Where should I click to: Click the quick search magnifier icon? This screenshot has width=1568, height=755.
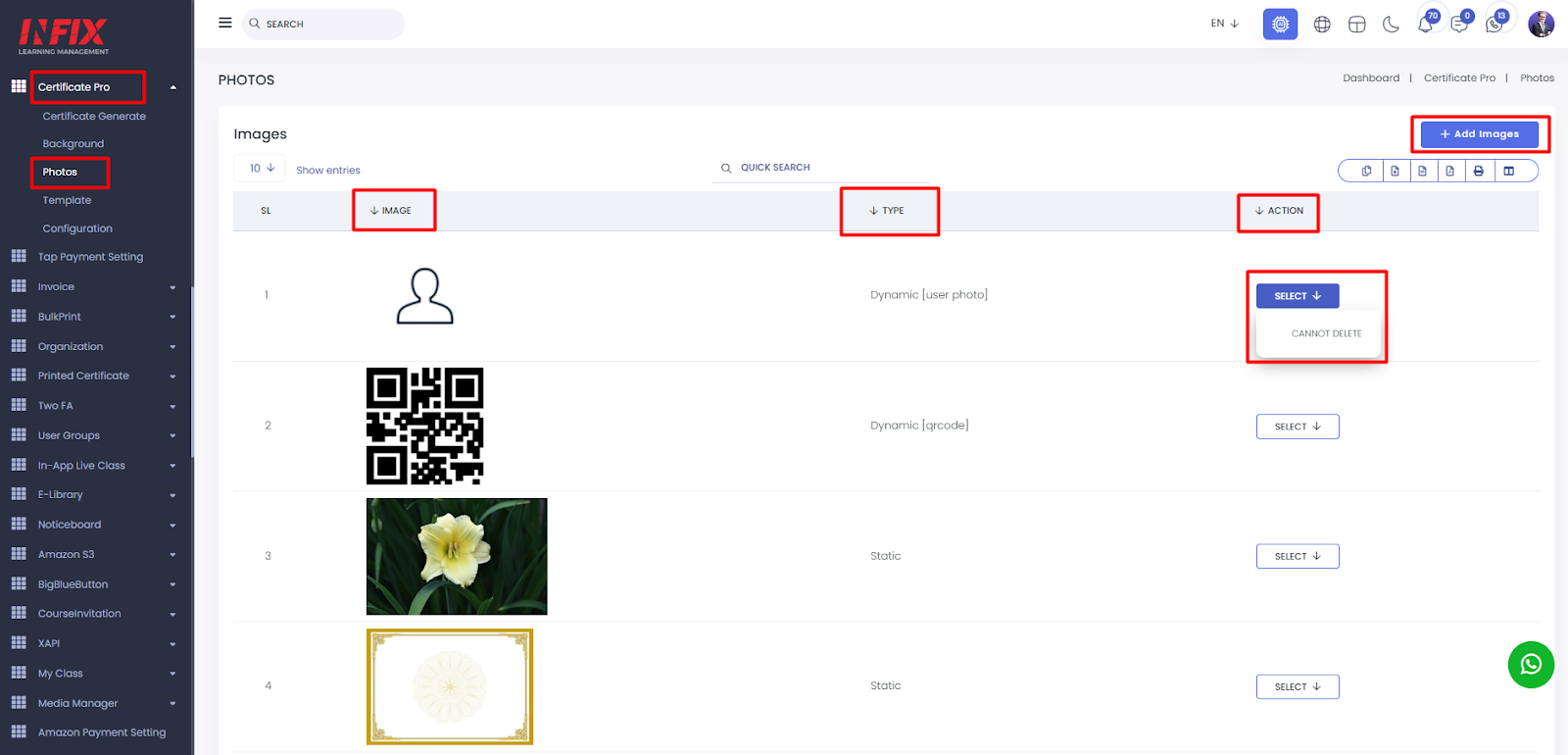(x=726, y=168)
